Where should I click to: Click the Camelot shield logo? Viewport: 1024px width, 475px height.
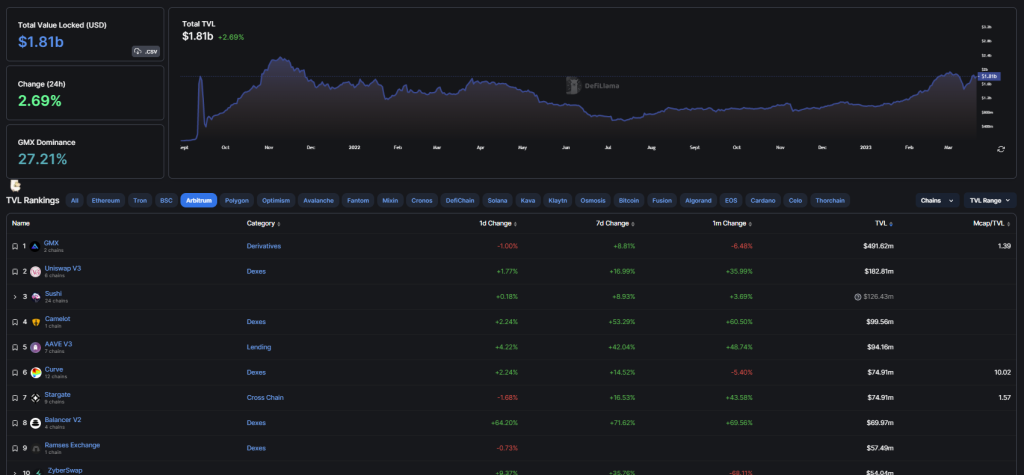(35, 322)
